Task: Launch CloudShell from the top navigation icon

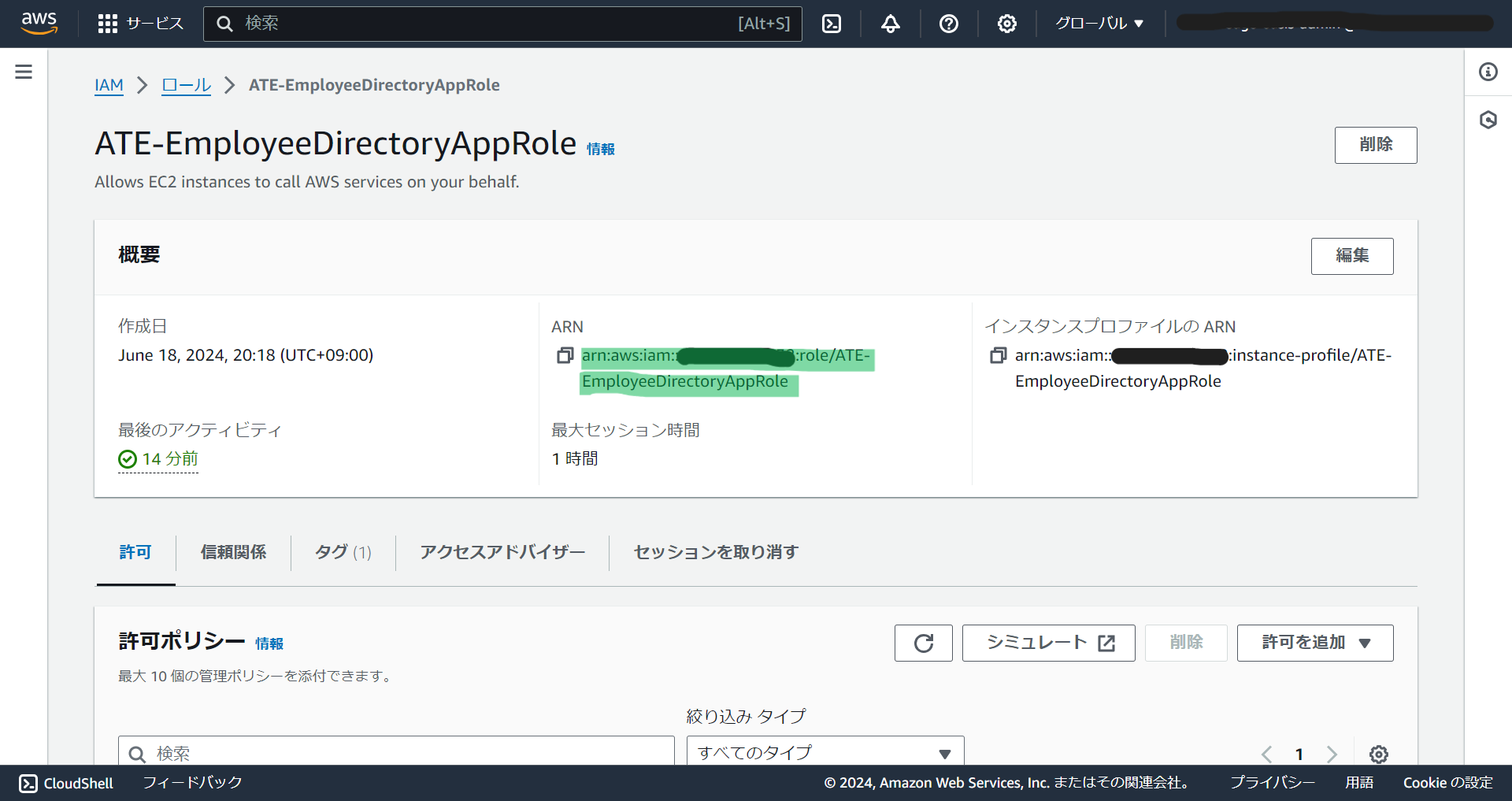Action: 832,24
